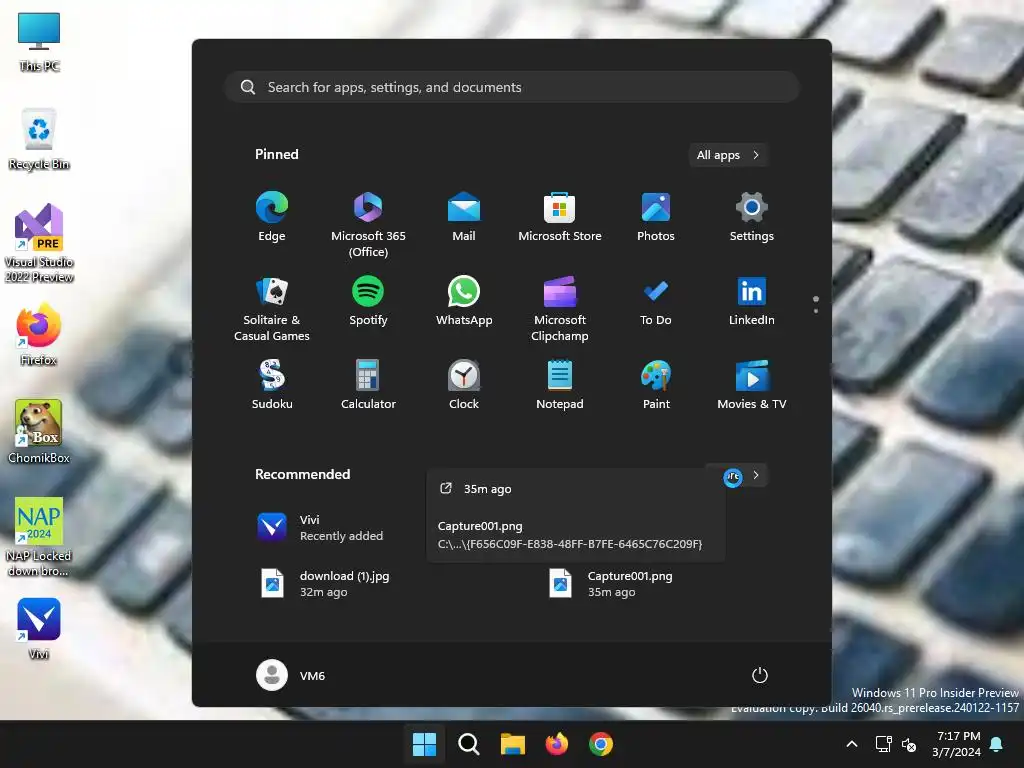The width and height of the screenshot is (1024, 768).
Task: Open Spotify from pinned apps
Action: [368, 301]
